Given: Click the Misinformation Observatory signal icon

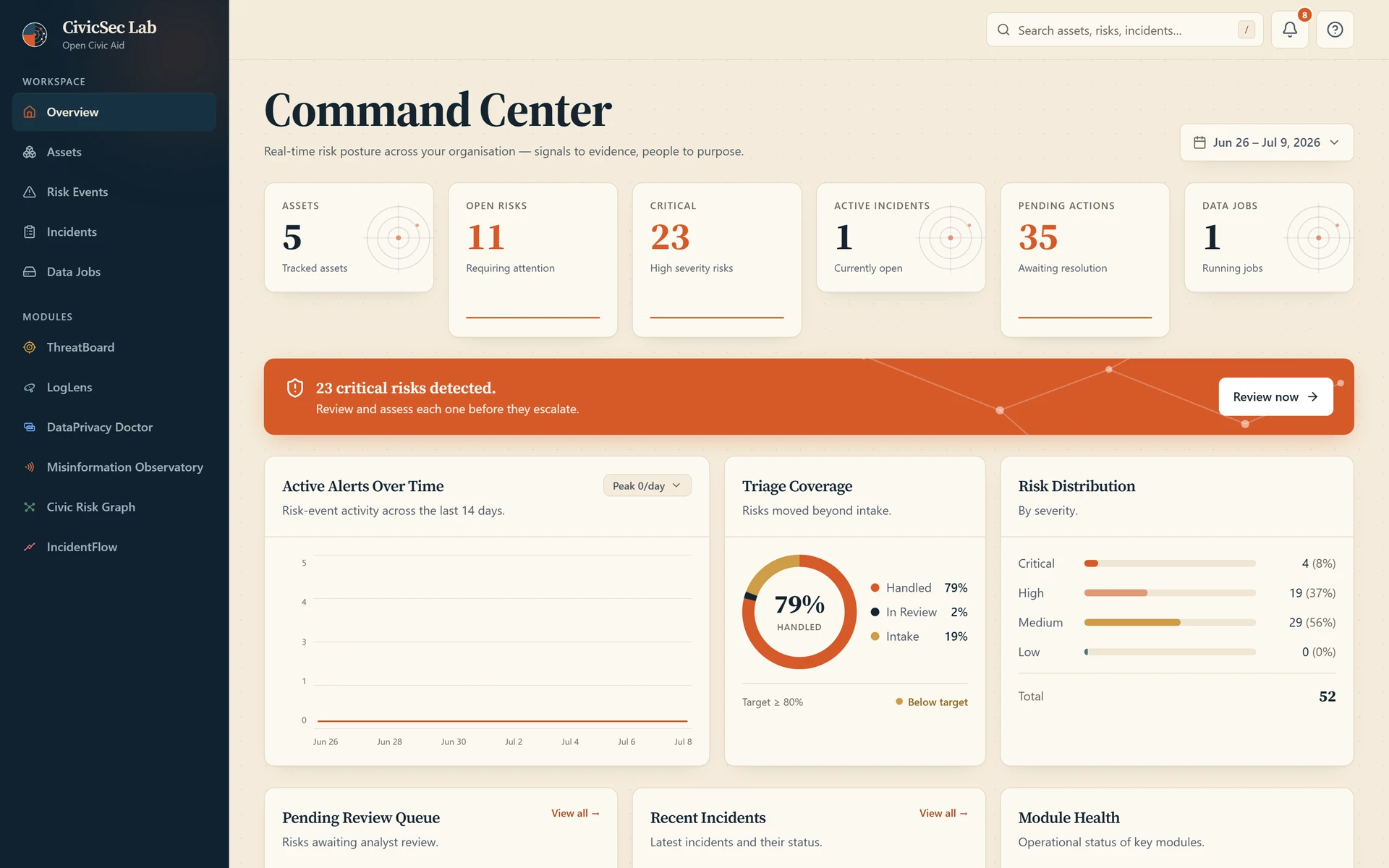Looking at the screenshot, I should [30, 467].
